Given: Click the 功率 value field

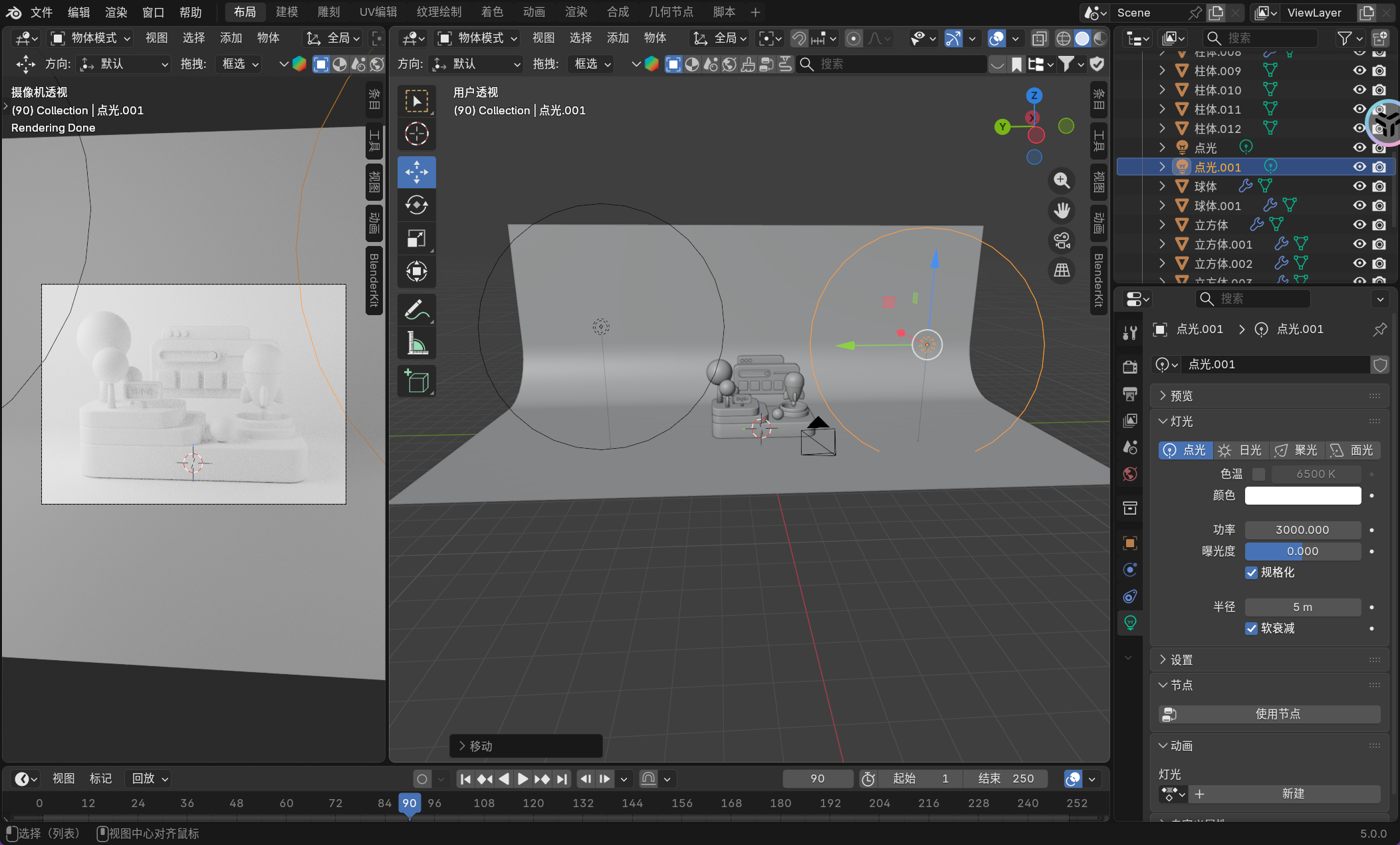Looking at the screenshot, I should pos(1302,530).
